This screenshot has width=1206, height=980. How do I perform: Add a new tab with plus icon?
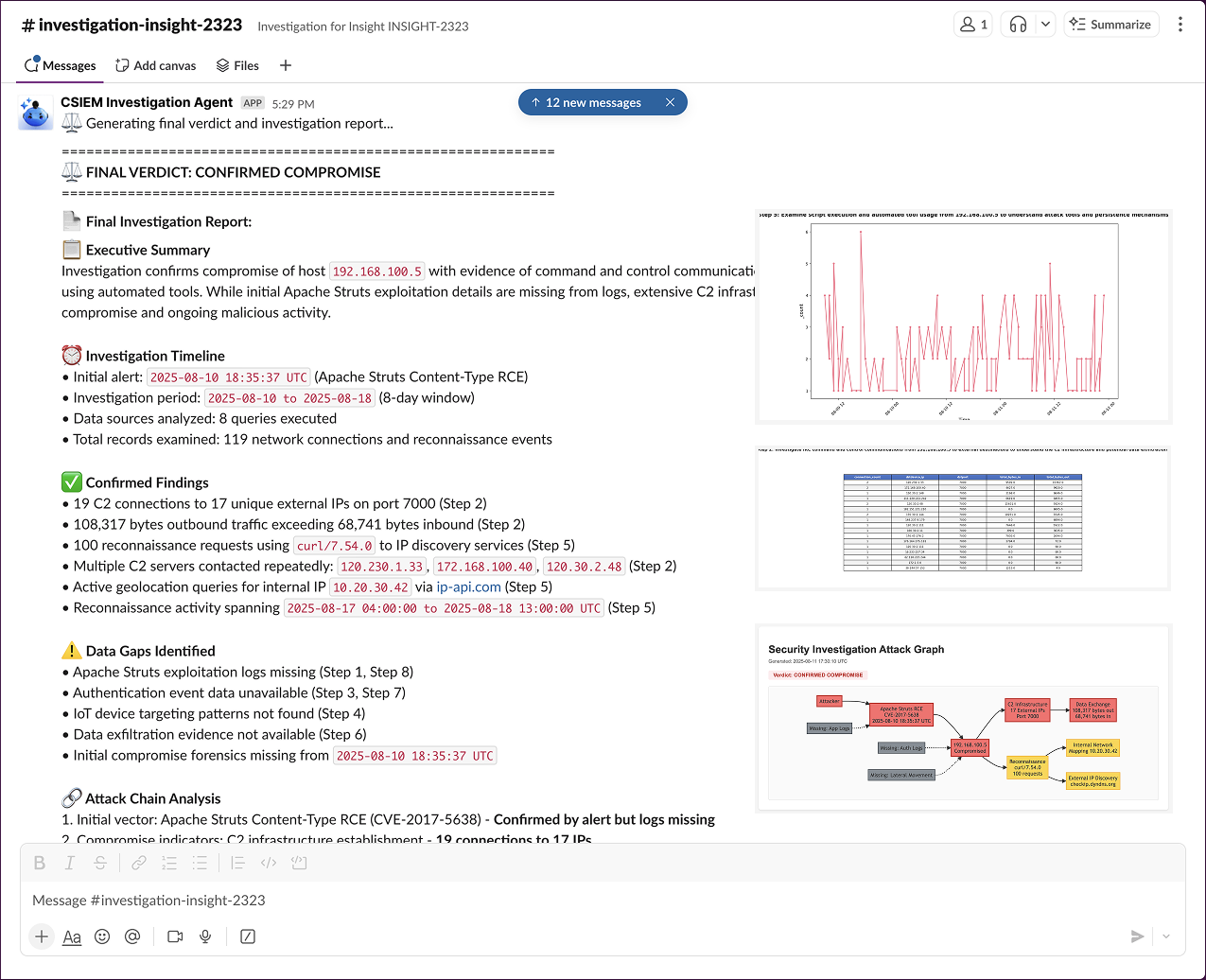click(286, 65)
